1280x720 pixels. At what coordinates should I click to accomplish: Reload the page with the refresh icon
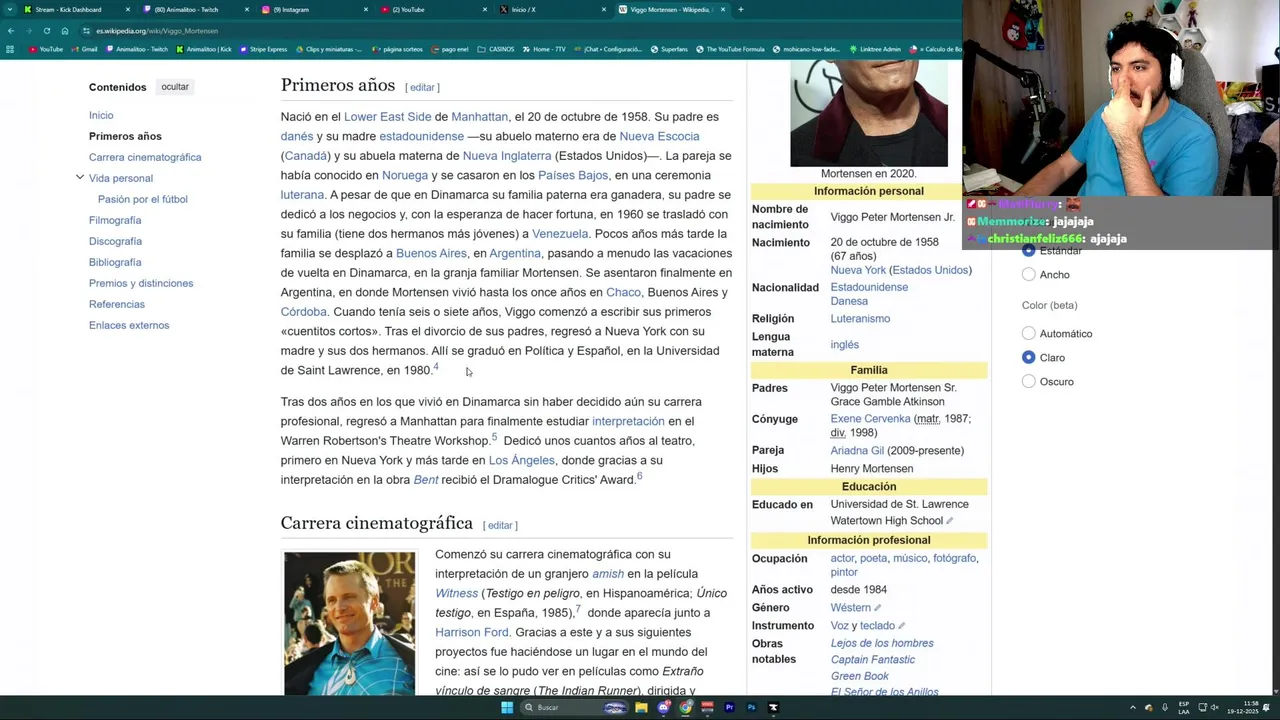pos(46,31)
